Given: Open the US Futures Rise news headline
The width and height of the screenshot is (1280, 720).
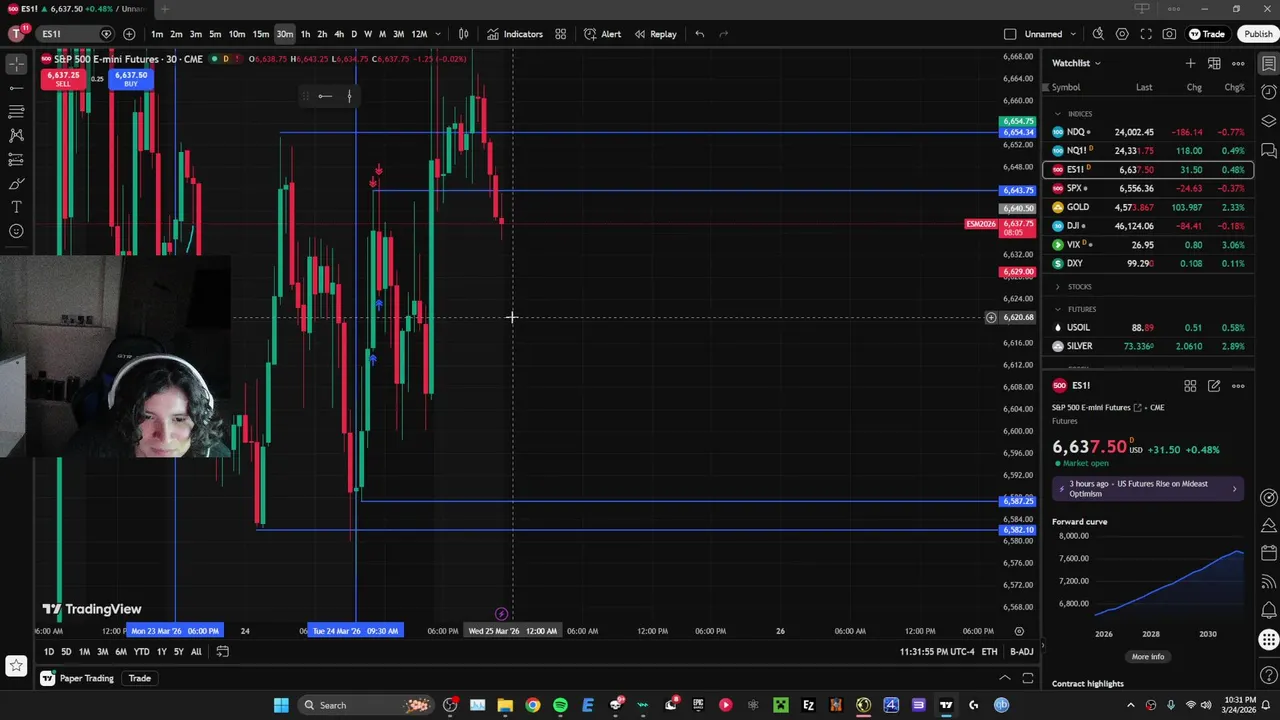Looking at the screenshot, I should pos(1148,489).
